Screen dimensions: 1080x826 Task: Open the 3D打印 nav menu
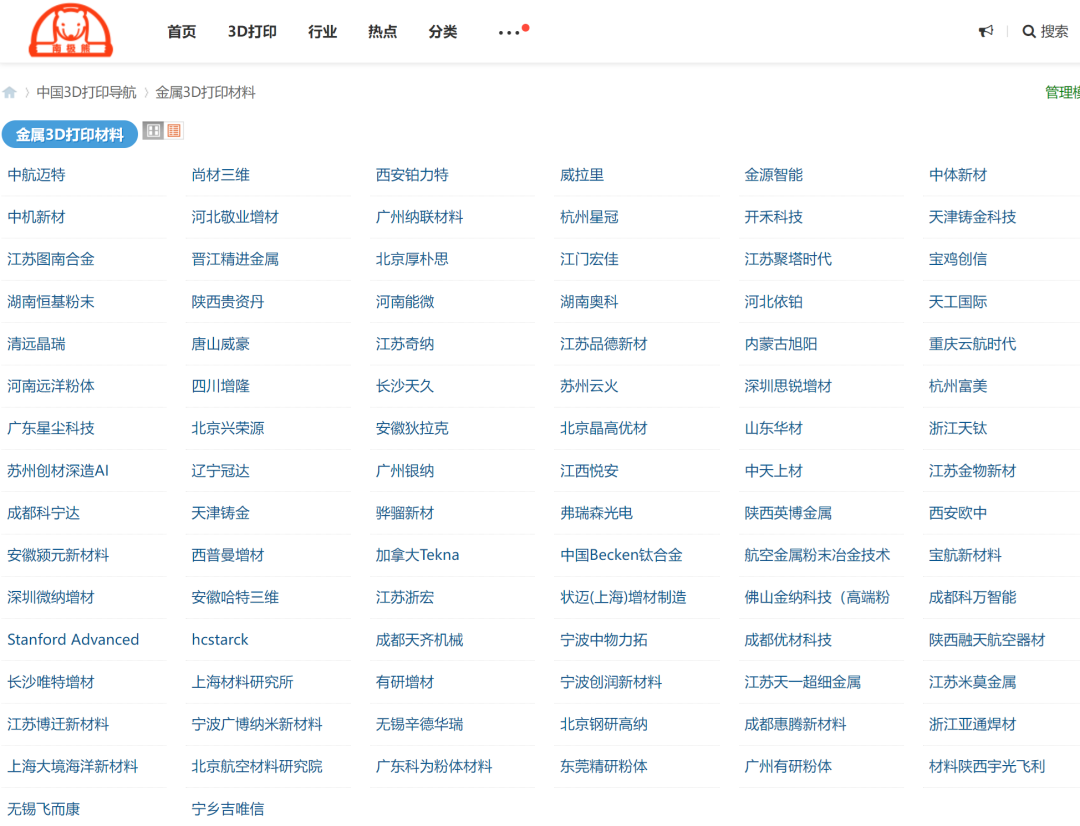(252, 32)
